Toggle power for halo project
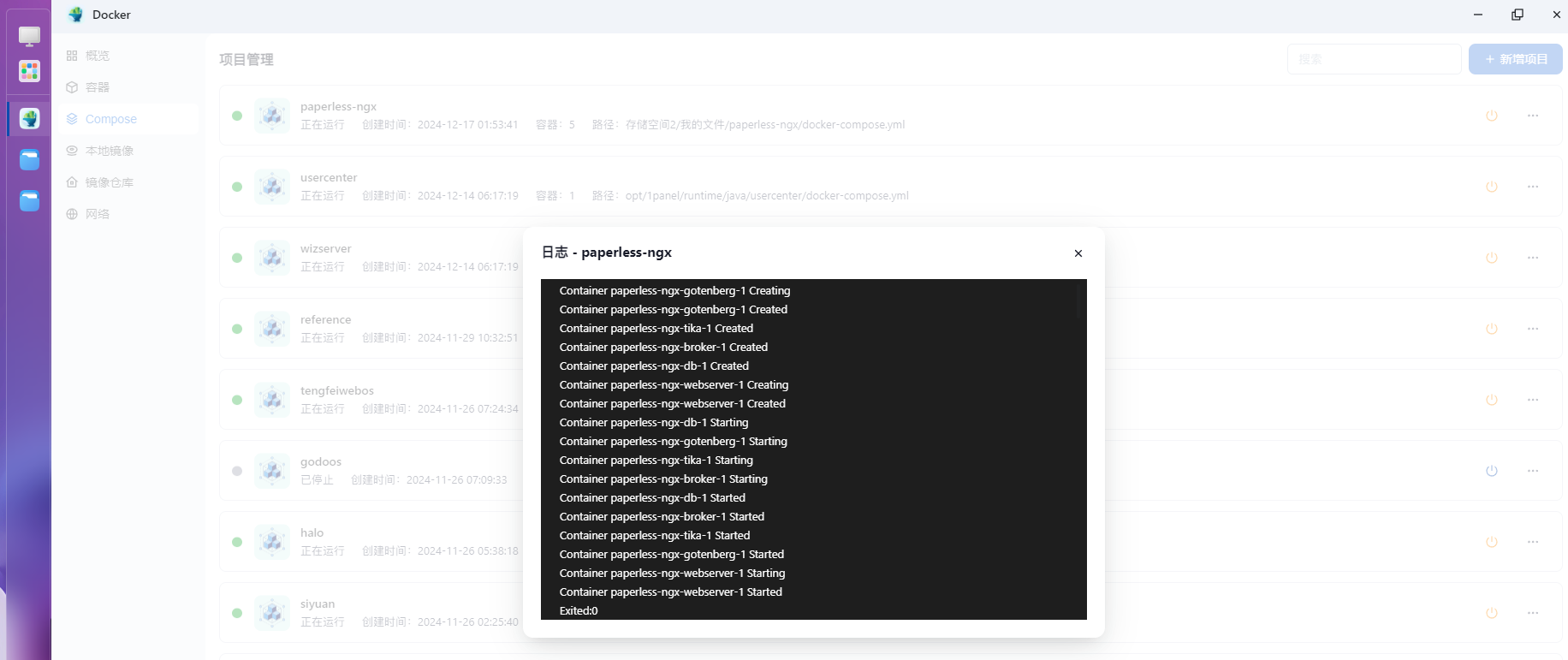 point(1492,542)
